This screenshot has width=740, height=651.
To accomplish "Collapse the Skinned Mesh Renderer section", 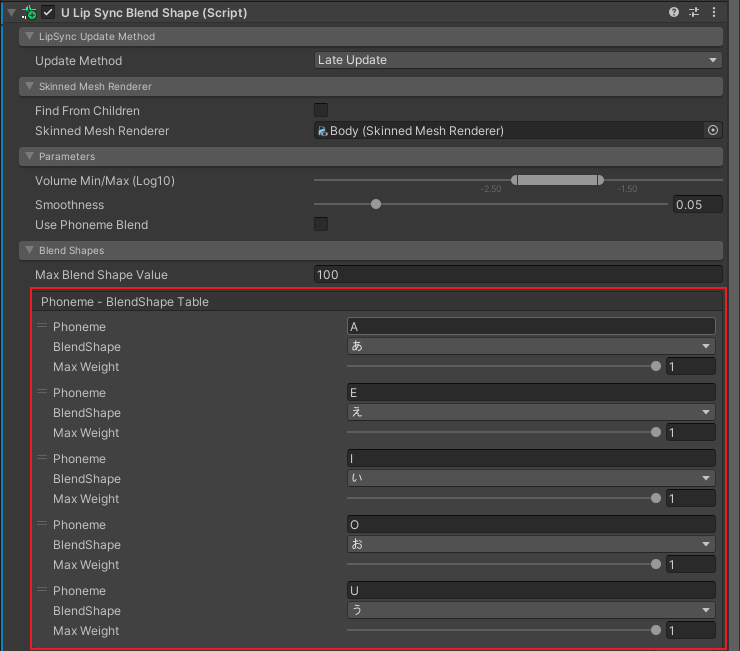I will click(29, 86).
